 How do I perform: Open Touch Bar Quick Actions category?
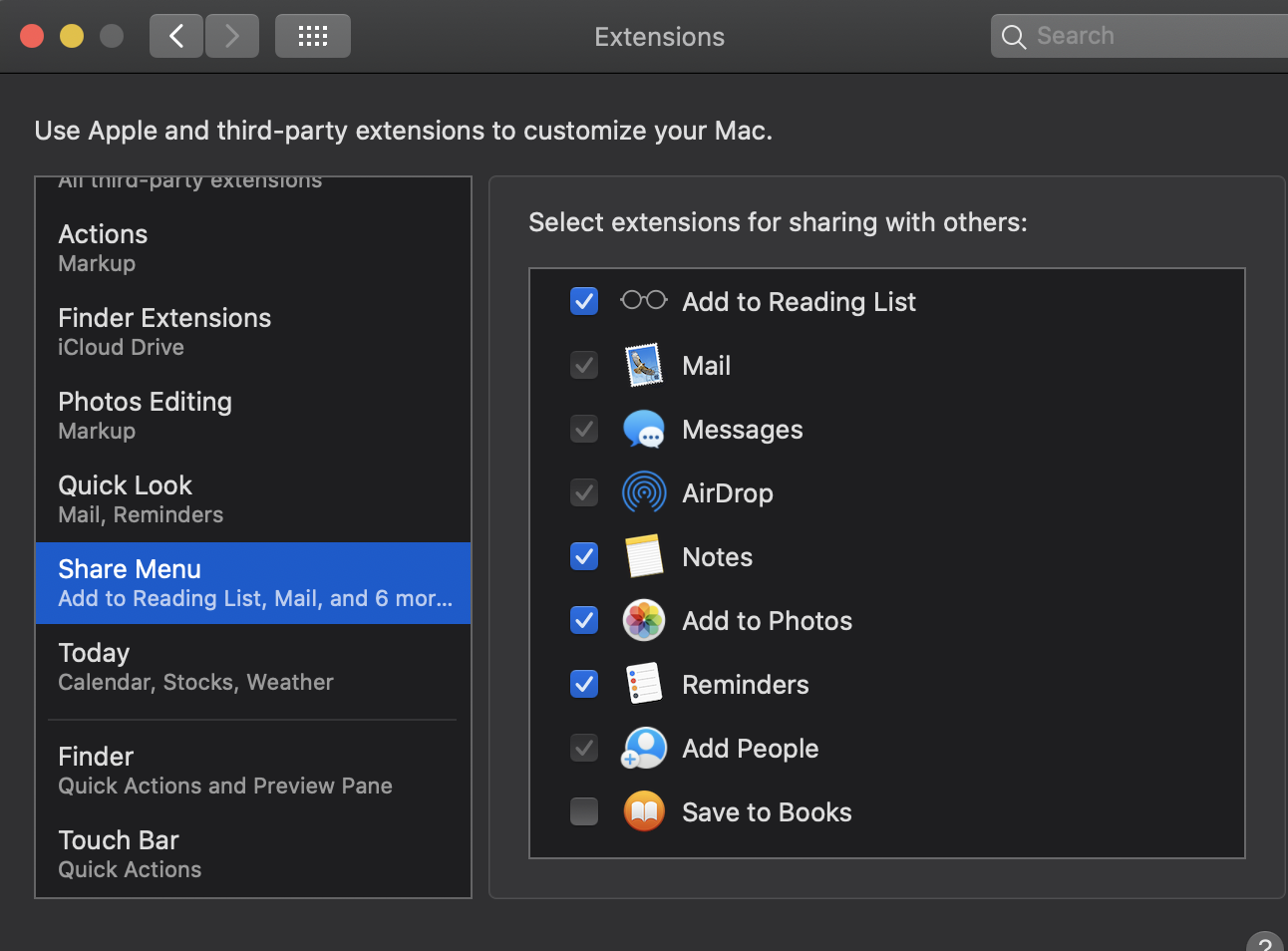click(x=253, y=854)
